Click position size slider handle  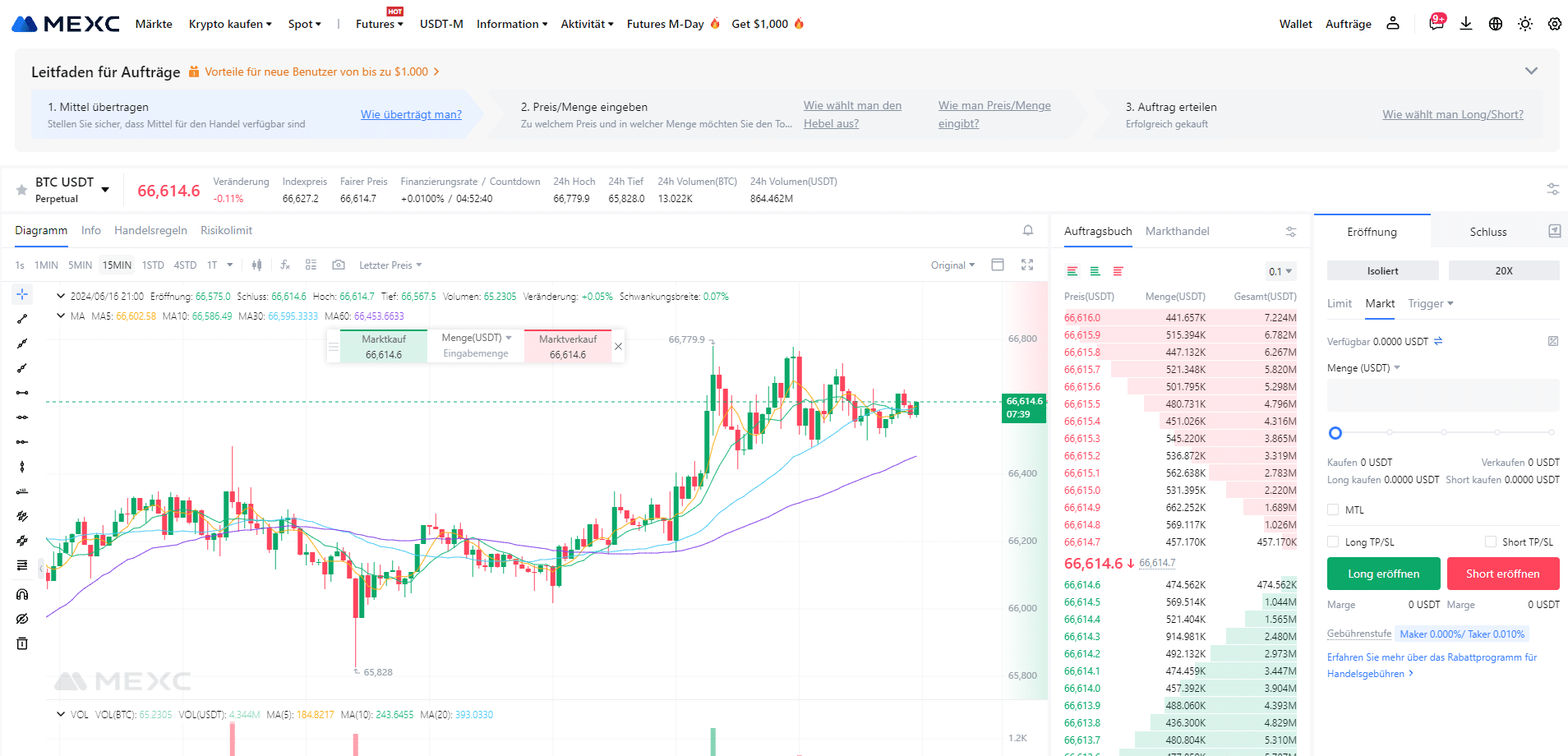[1335, 432]
